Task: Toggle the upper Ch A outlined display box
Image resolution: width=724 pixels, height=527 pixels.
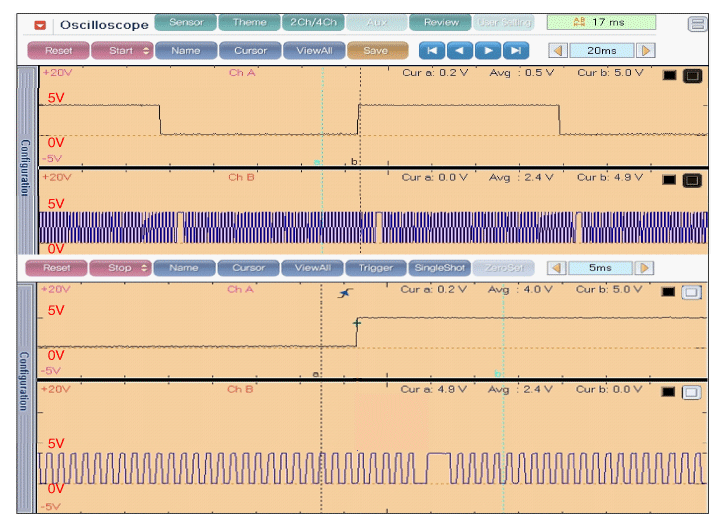Action: point(691,75)
